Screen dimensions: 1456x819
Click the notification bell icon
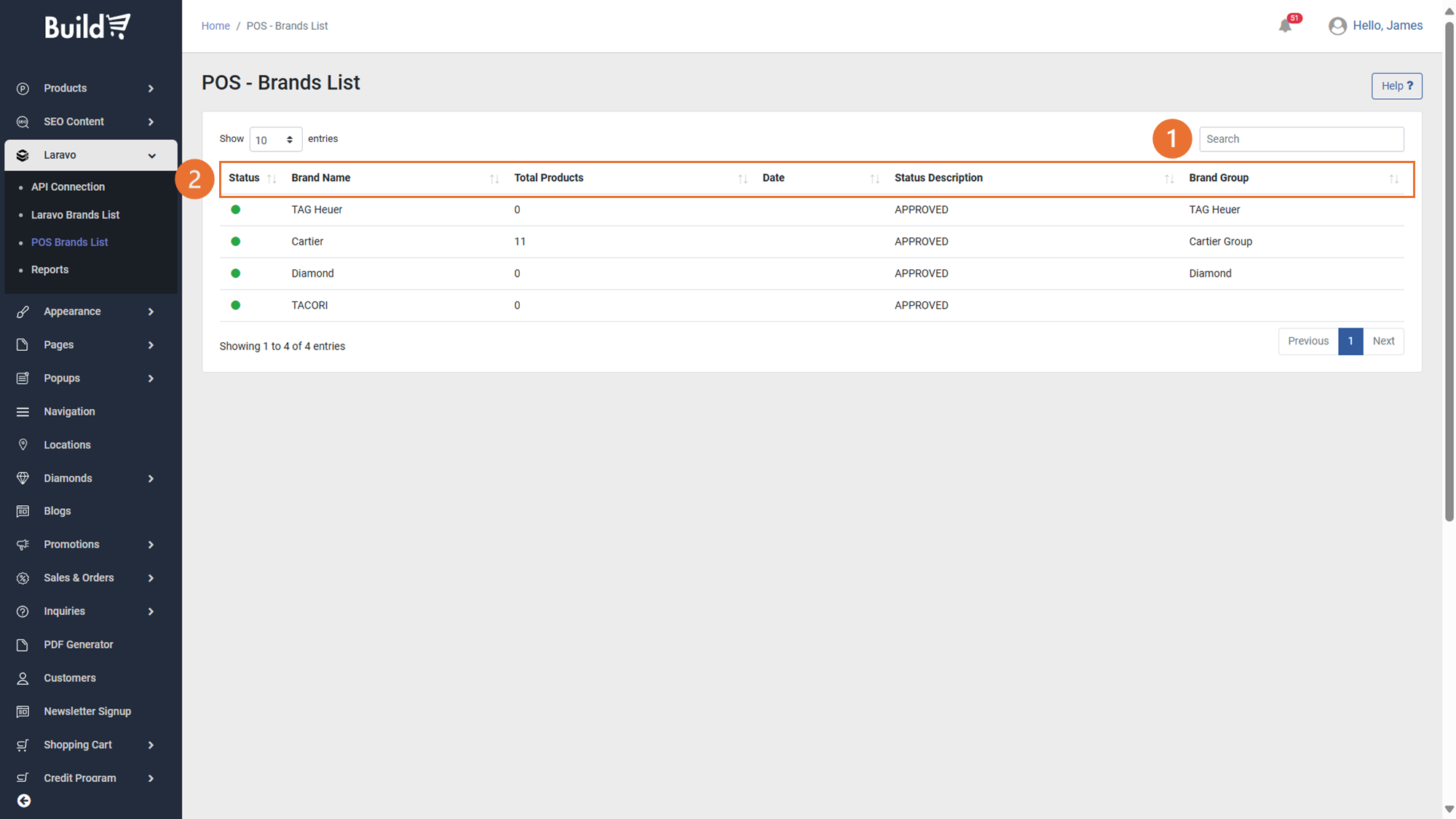coord(1285,26)
